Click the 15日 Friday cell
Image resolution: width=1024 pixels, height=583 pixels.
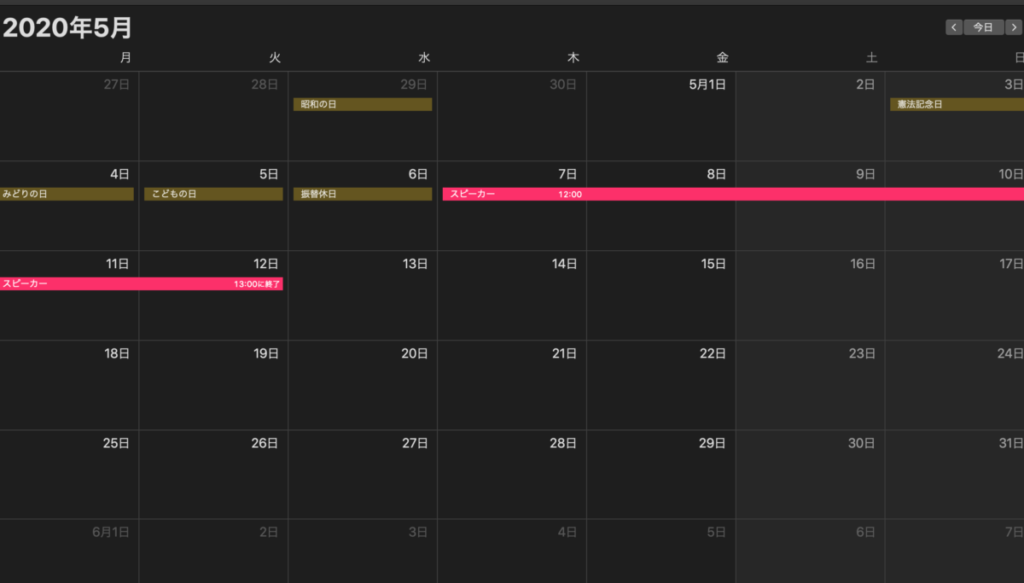pyautogui.click(x=661, y=300)
